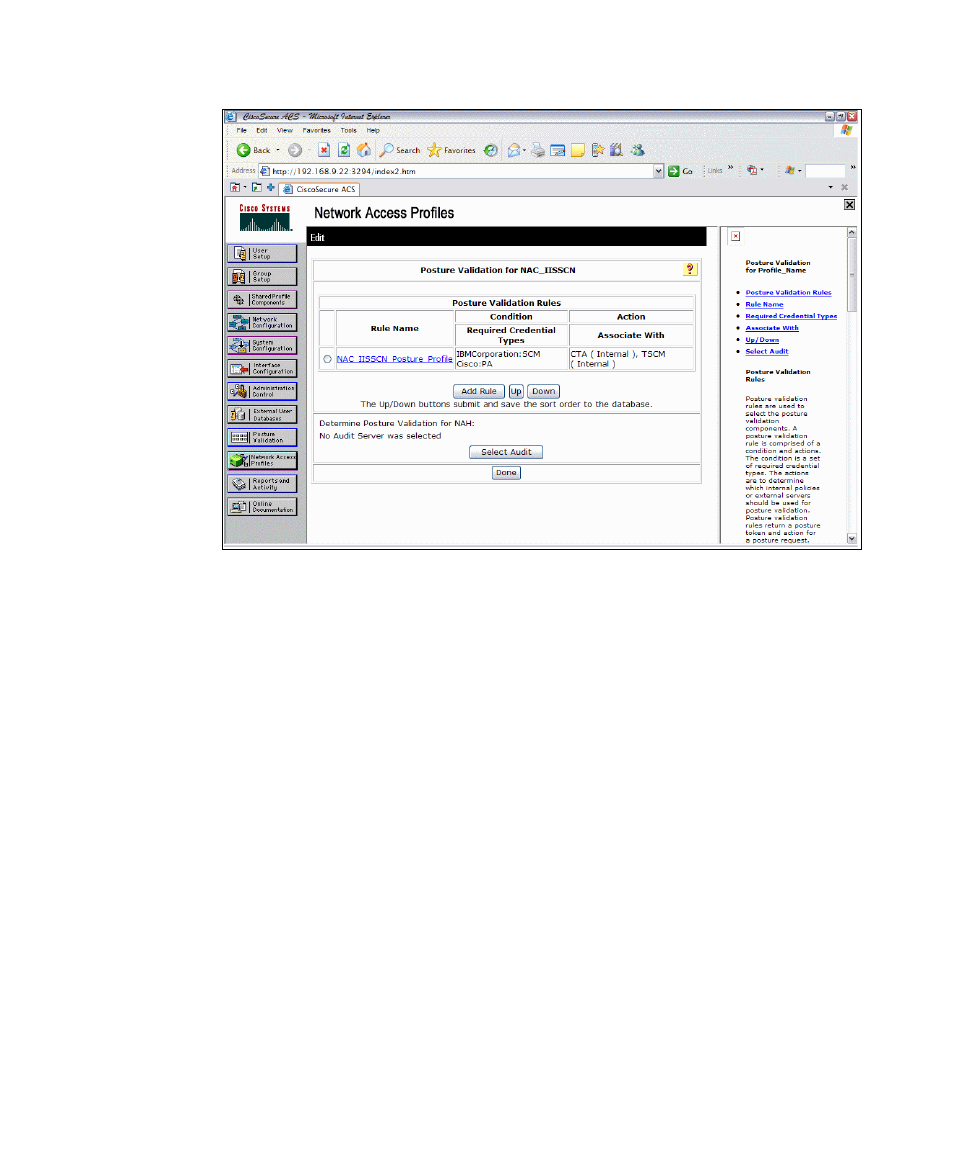This screenshot has width=954, height=1164.
Task: Select the NAC_IISSCN_Posture_Profile rule radio button
Action: [x=327, y=359]
